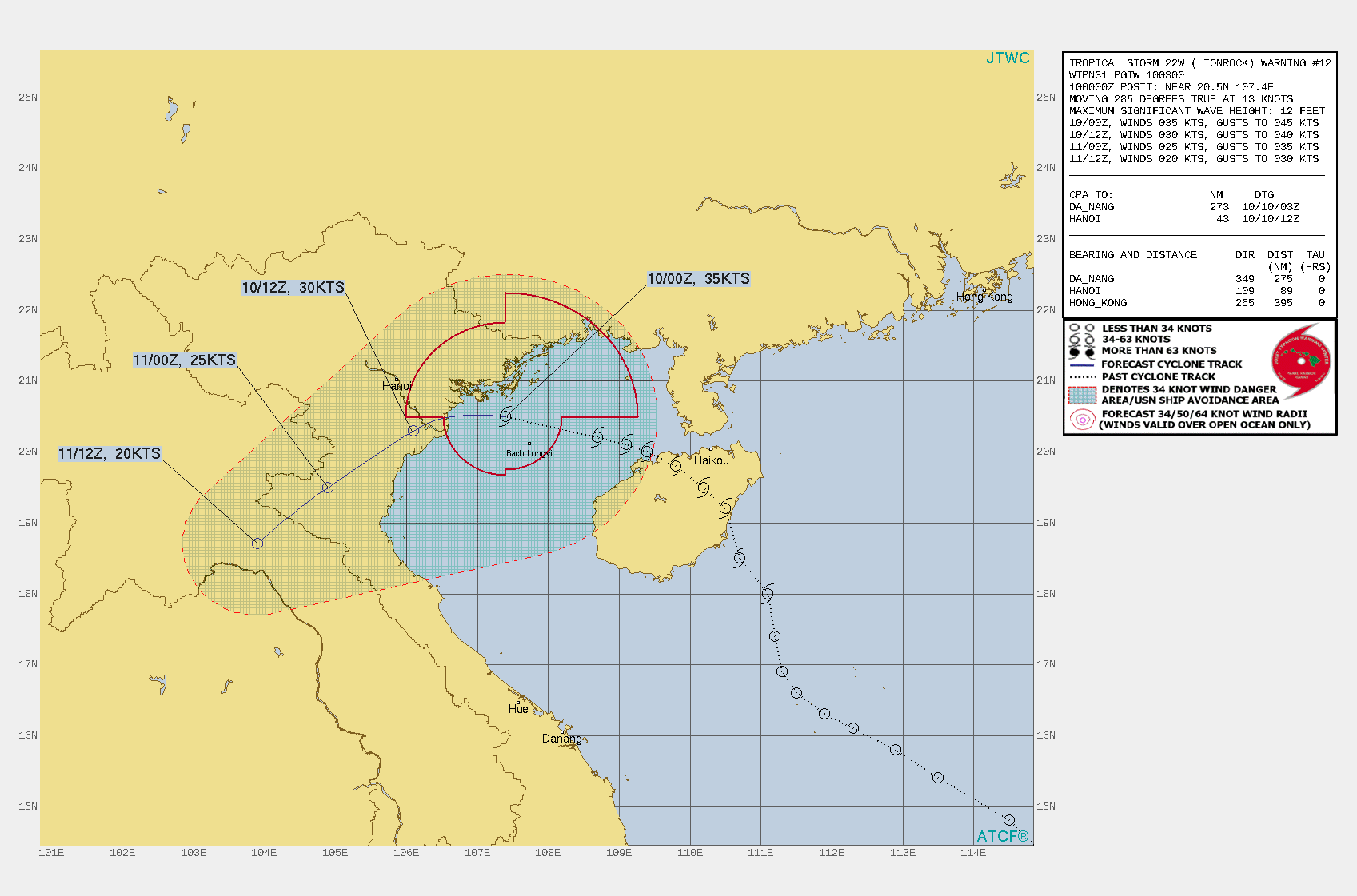Image resolution: width=1357 pixels, height=896 pixels.
Task: Click the 'WTPN31 PGTW 100300' header line
Action: coord(1127,75)
